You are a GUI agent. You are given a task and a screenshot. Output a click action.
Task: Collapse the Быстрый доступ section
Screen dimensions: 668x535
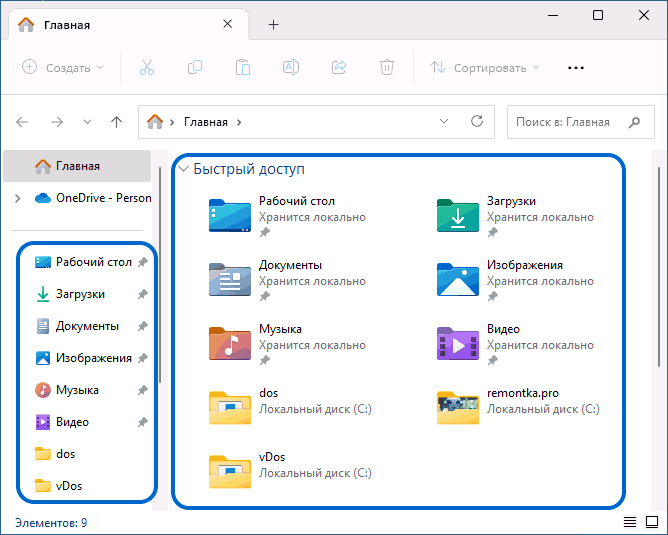tap(184, 169)
